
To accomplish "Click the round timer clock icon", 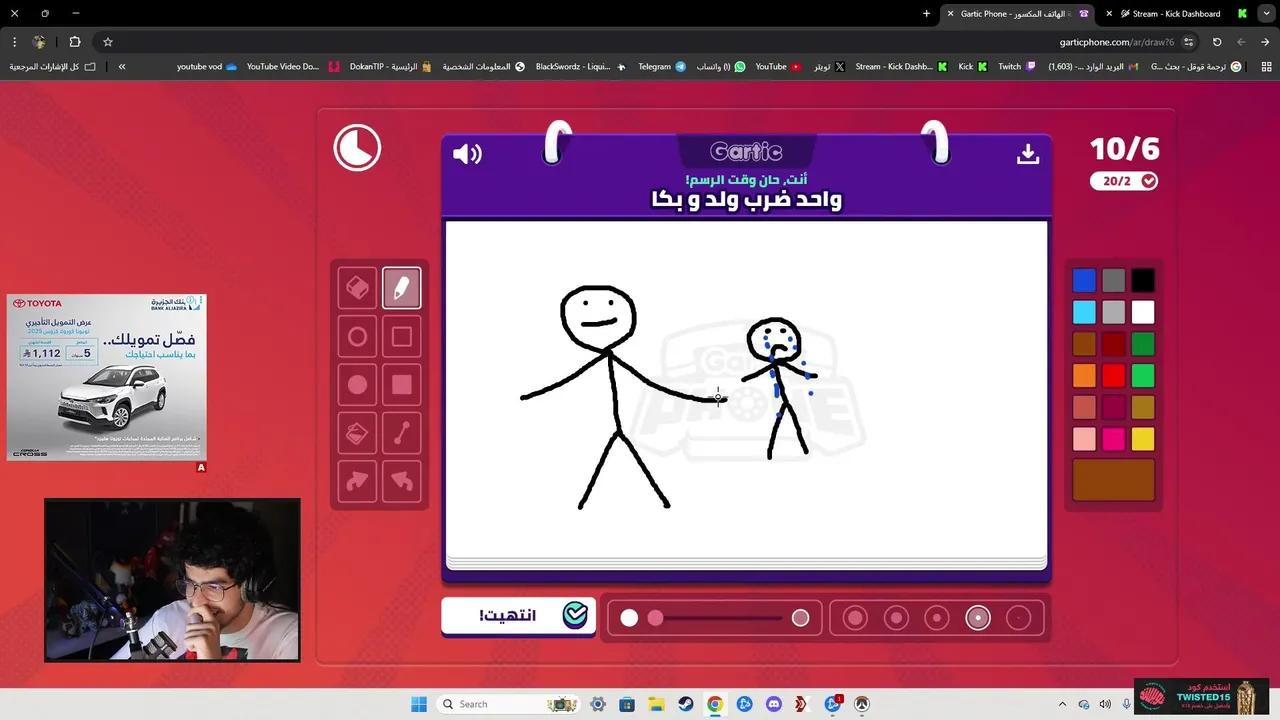I will (x=357, y=148).
